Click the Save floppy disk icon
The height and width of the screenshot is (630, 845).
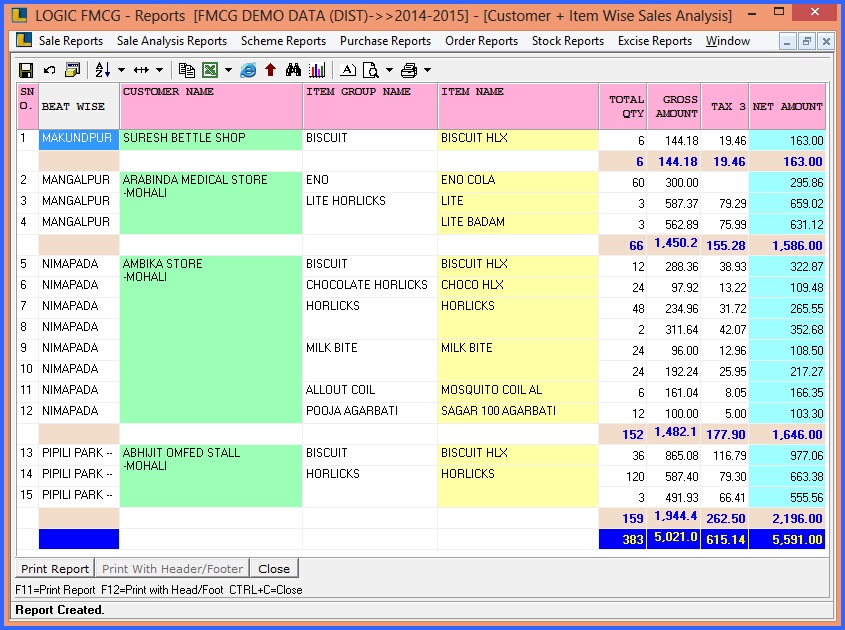click(27, 70)
